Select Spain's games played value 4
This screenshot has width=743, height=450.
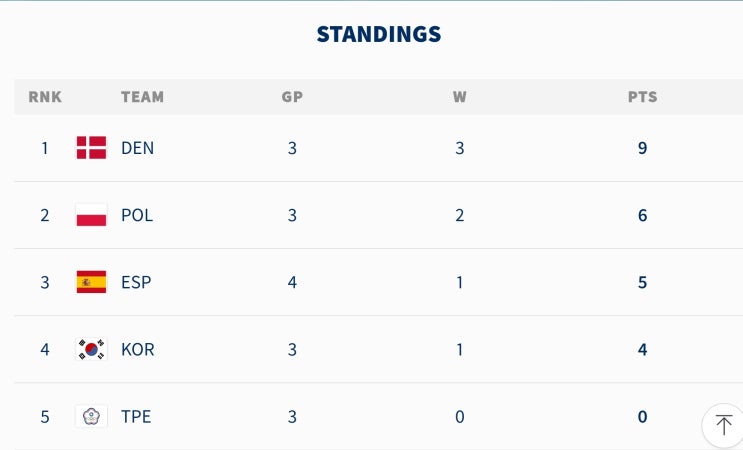click(x=292, y=283)
